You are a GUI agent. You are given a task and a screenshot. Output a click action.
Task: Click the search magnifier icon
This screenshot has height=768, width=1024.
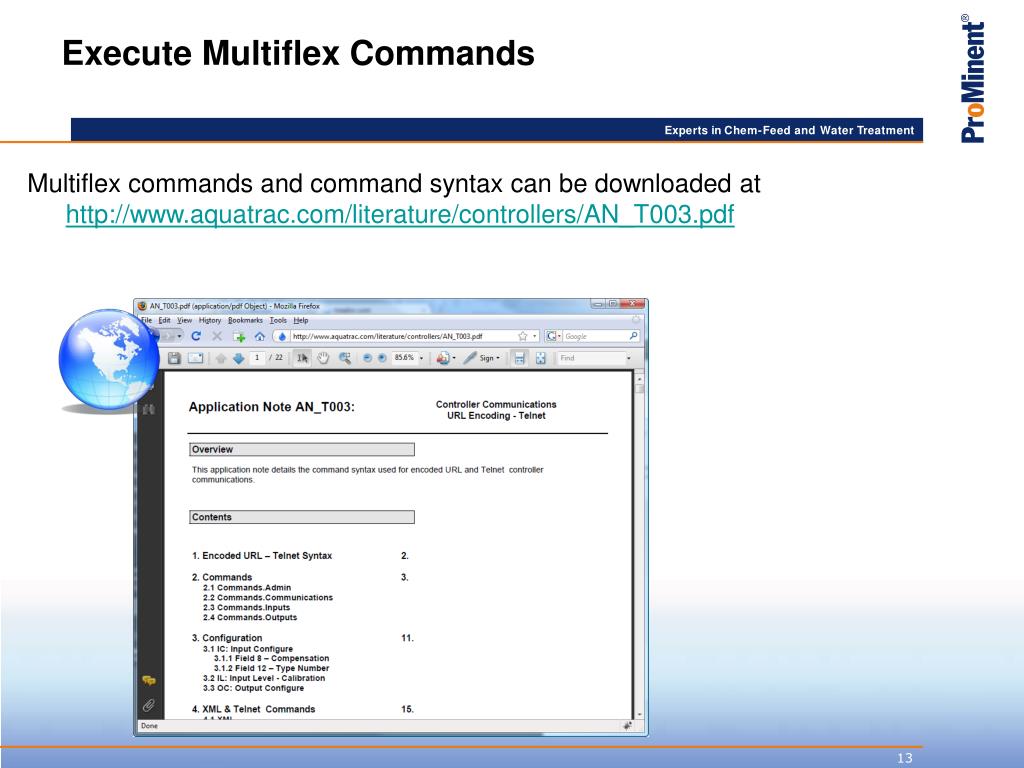[633, 336]
